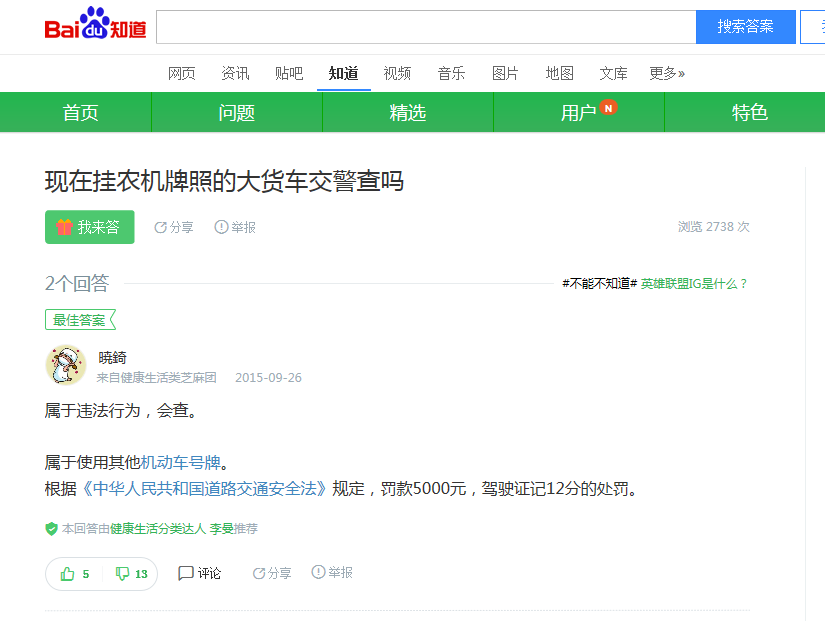Expand the 更多» navigation menu
Screen dimensions: 825x621
[666, 73]
